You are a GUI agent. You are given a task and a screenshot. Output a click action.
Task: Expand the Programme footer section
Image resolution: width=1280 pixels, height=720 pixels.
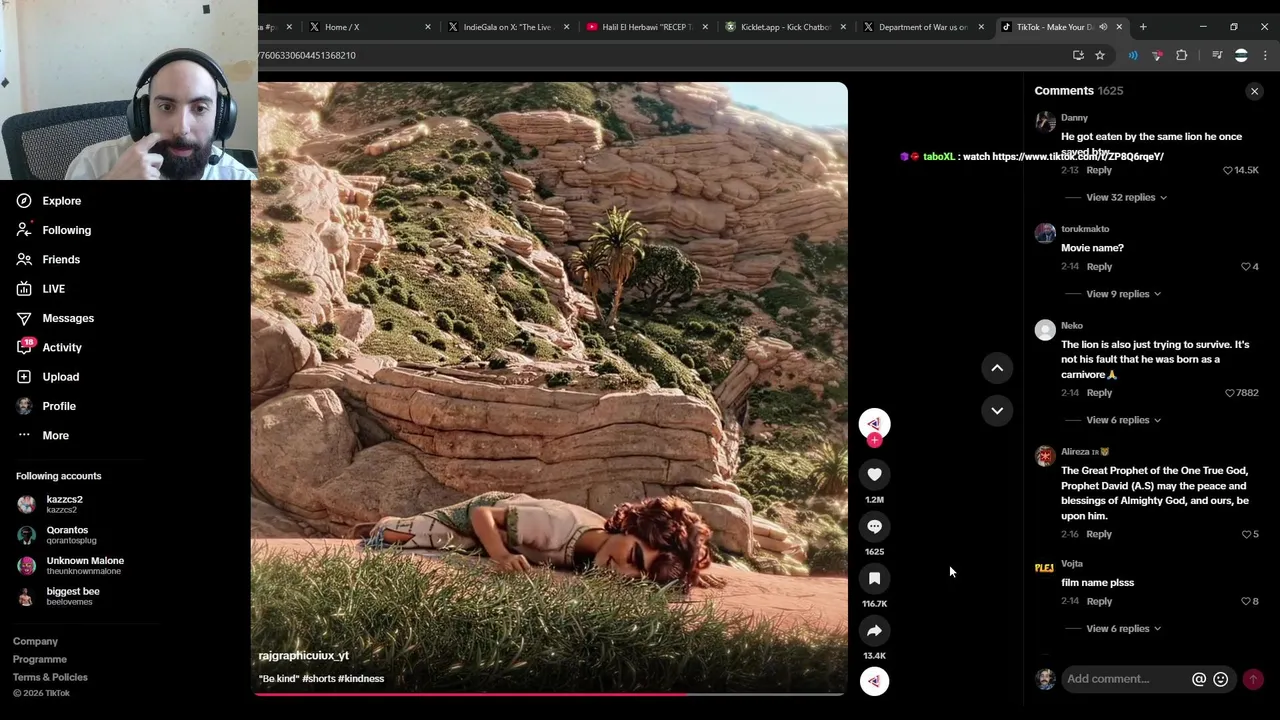(x=40, y=659)
